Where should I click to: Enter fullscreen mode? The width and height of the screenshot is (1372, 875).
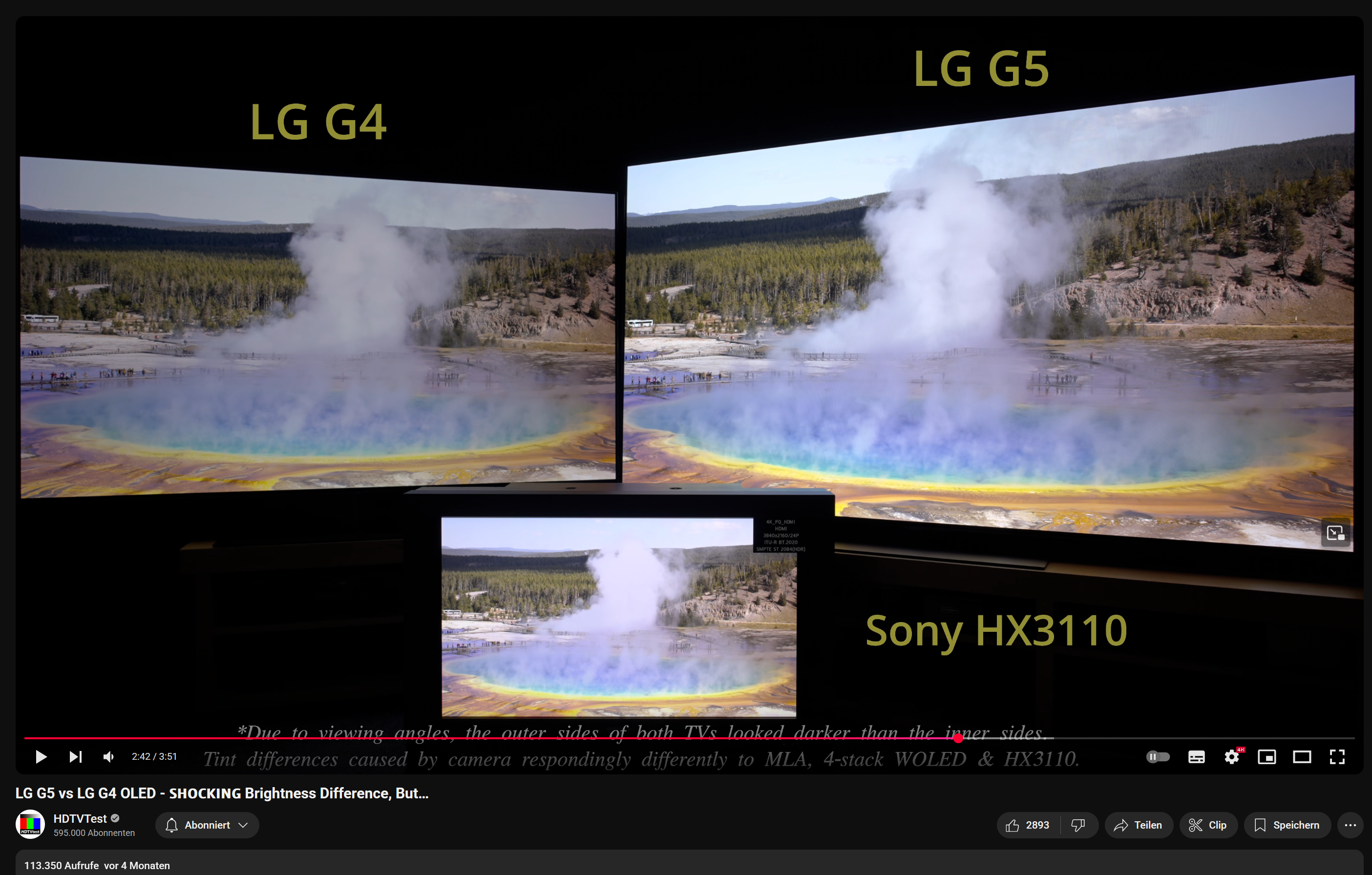(x=1337, y=756)
